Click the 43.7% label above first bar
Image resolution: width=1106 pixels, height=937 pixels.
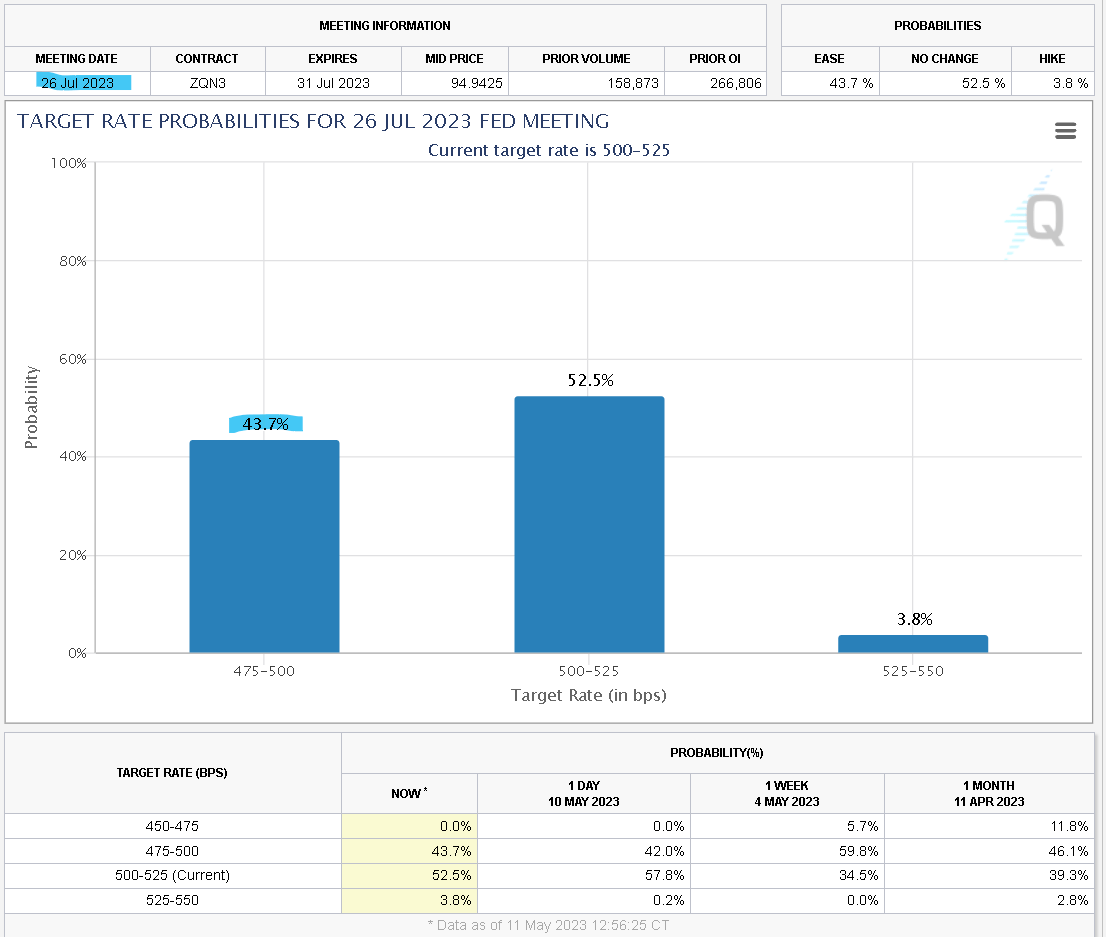click(x=266, y=424)
